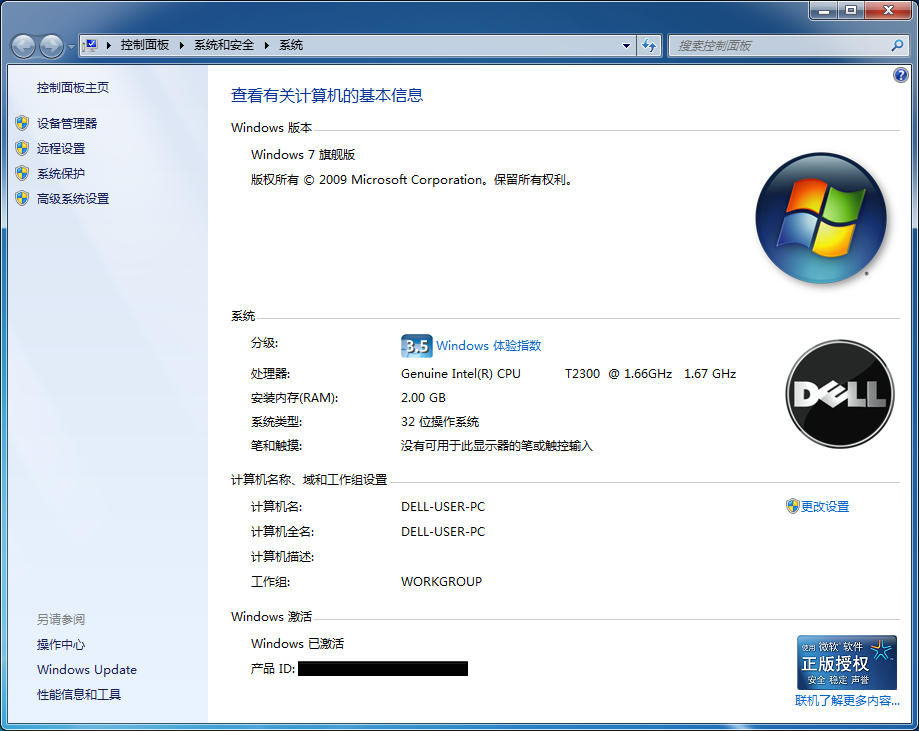Click the shield icon beside 高级系统设置
This screenshot has width=919, height=731.
(22, 198)
